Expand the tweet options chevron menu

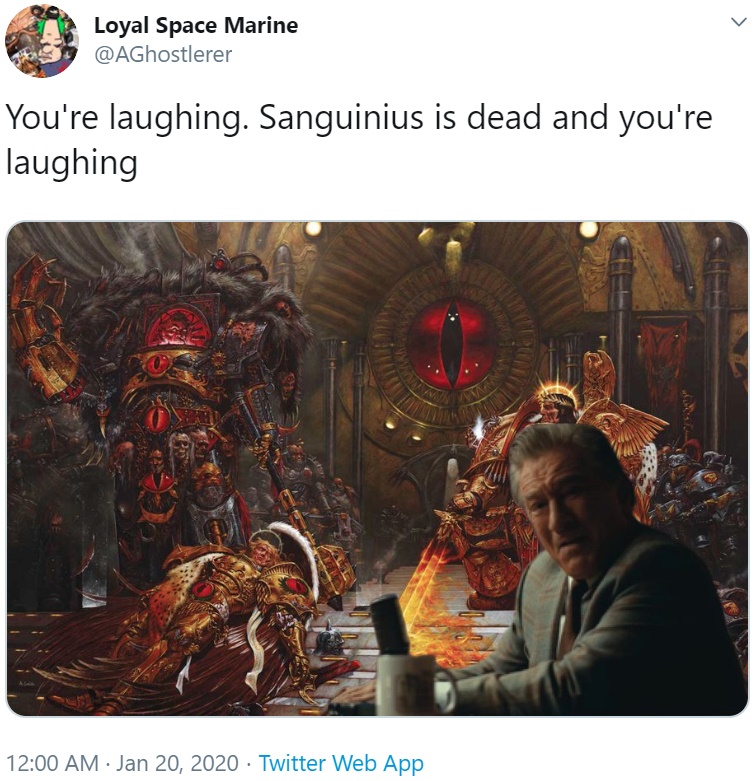738,22
